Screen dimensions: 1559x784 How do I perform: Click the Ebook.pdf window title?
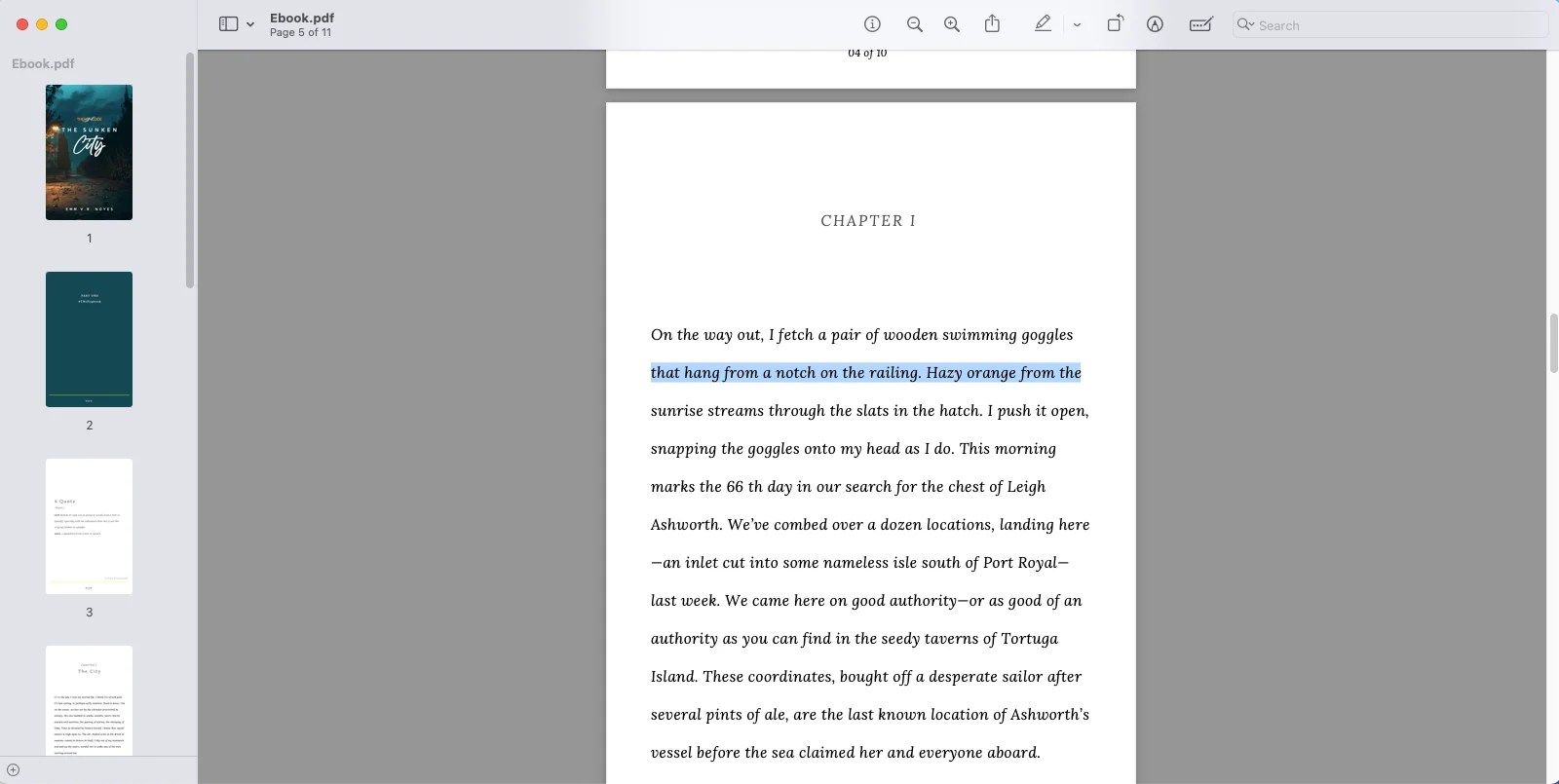[x=302, y=18]
